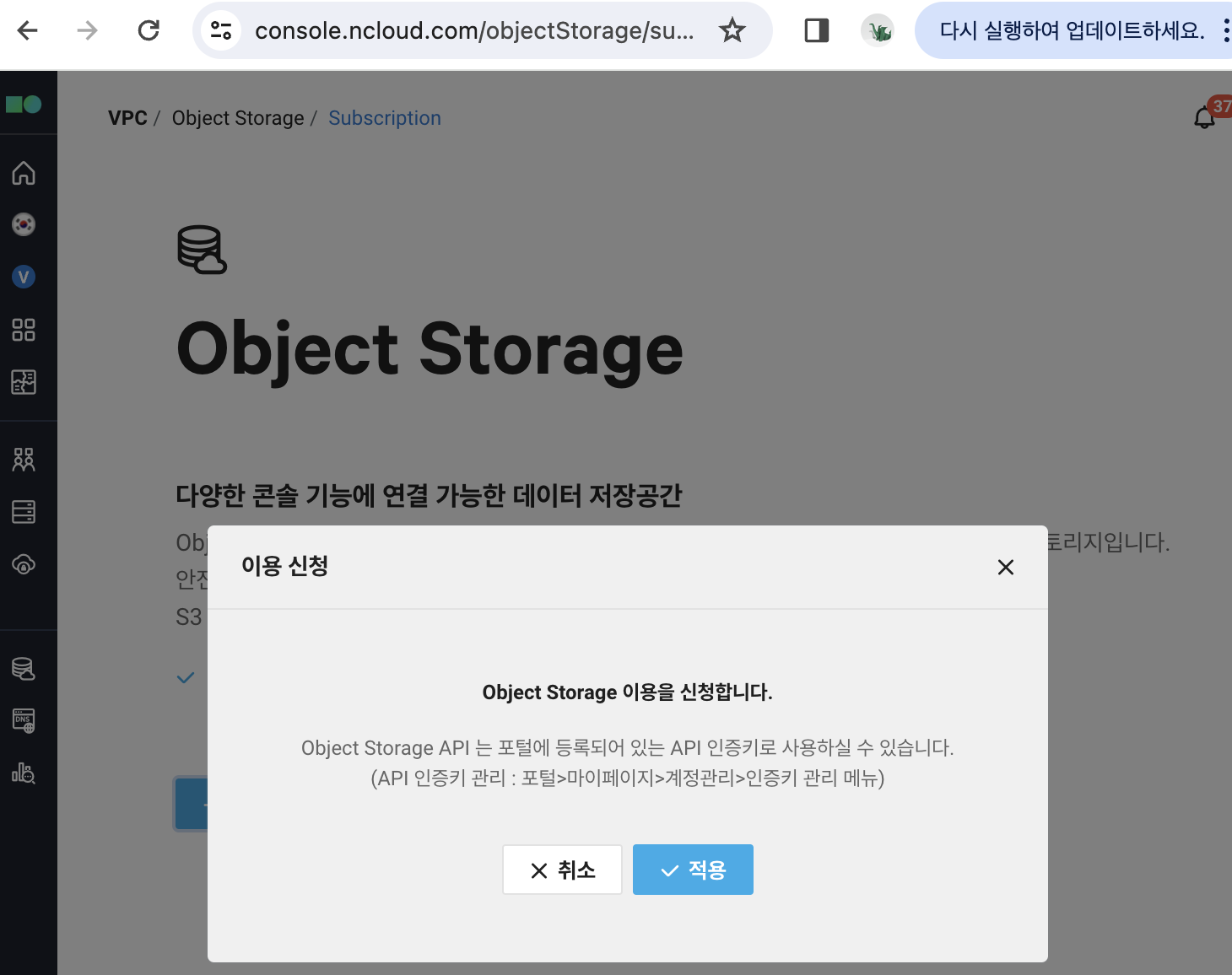Image resolution: width=1232 pixels, height=975 pixels.
Task: Confirm the request with 적용 button
Action: coord(693,870)
